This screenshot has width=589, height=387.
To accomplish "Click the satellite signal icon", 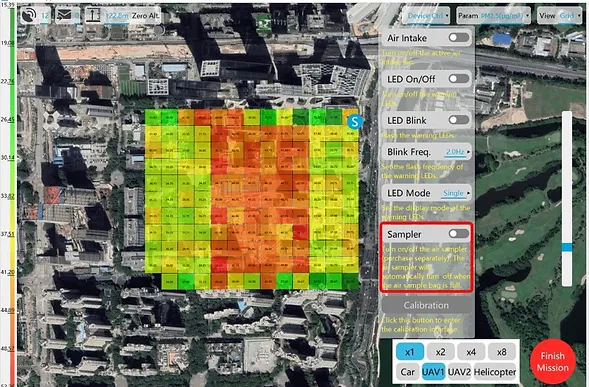I will [29, 15].
